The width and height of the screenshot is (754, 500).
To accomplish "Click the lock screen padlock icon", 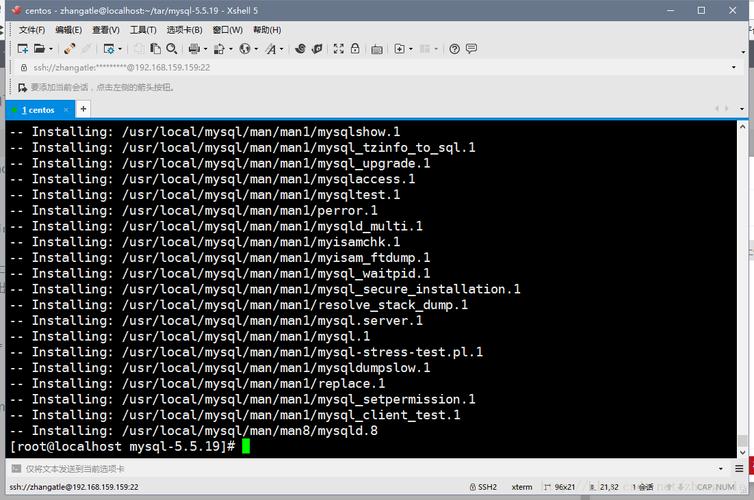I will (355, 48).
